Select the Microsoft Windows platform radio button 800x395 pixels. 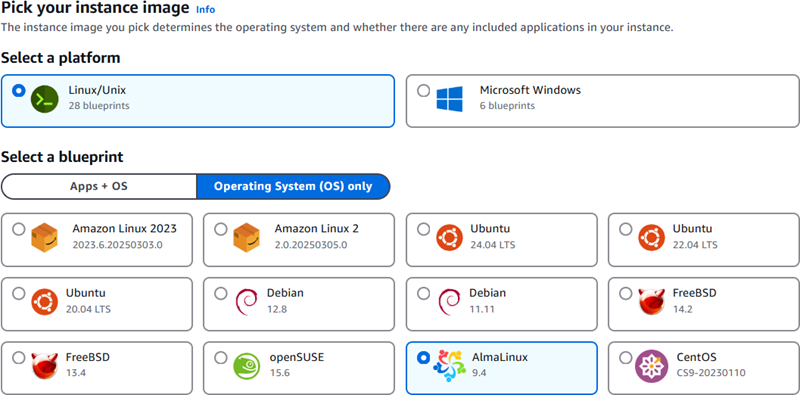pos(423,91)
